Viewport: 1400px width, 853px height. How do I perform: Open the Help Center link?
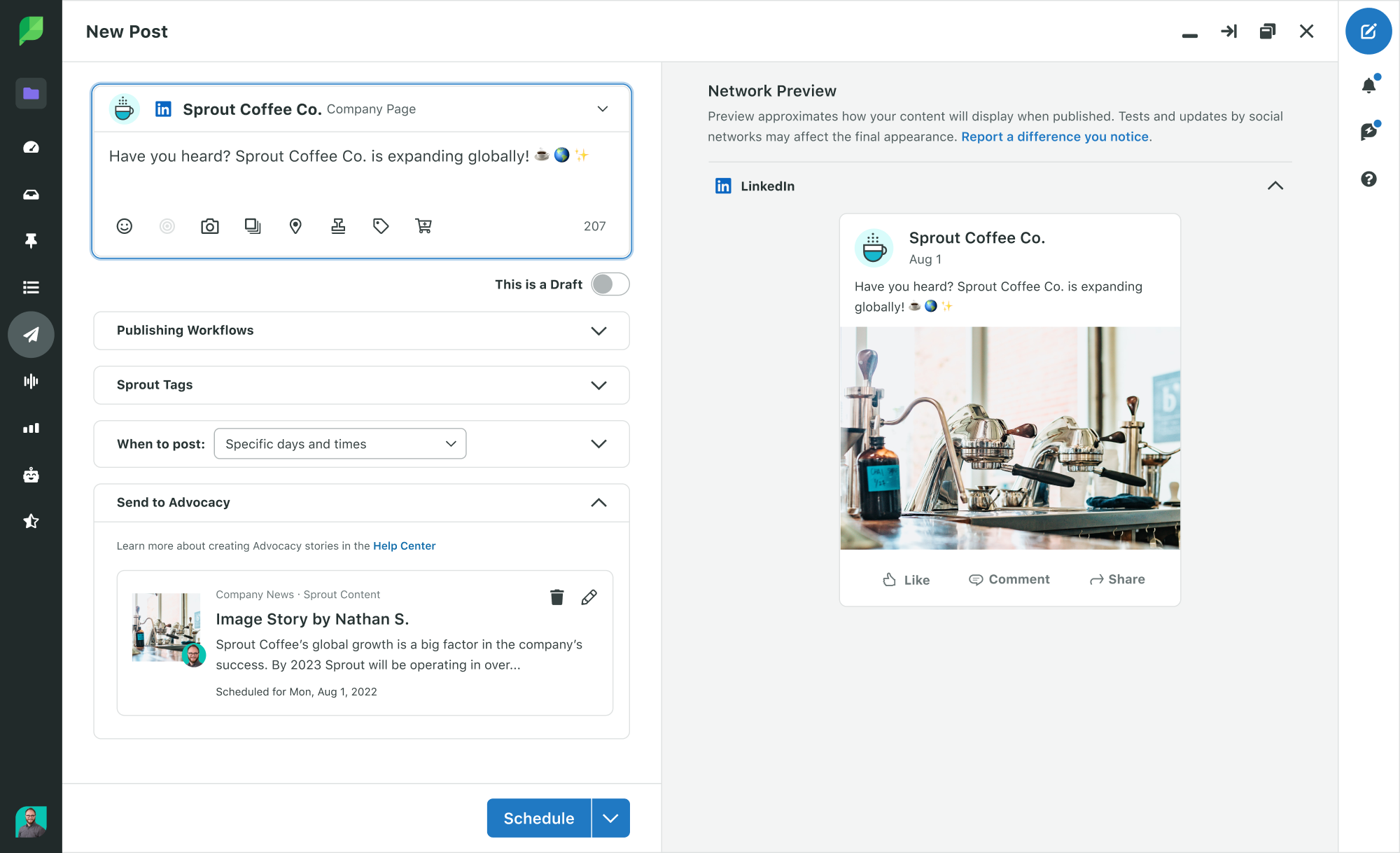tap(404, 545)
